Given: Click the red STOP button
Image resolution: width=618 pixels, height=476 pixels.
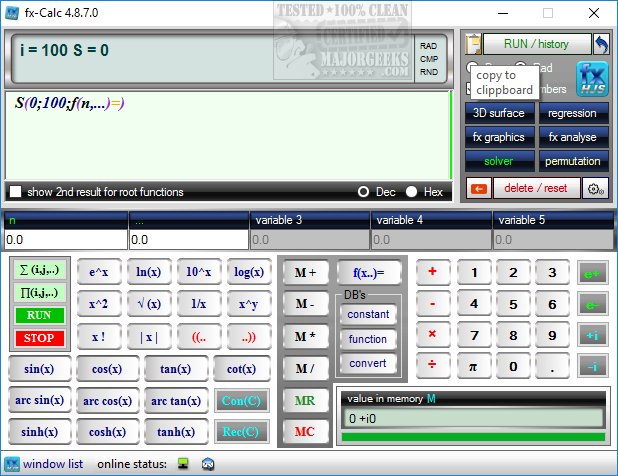Looking at the screenshot, I should click(39, 338).
